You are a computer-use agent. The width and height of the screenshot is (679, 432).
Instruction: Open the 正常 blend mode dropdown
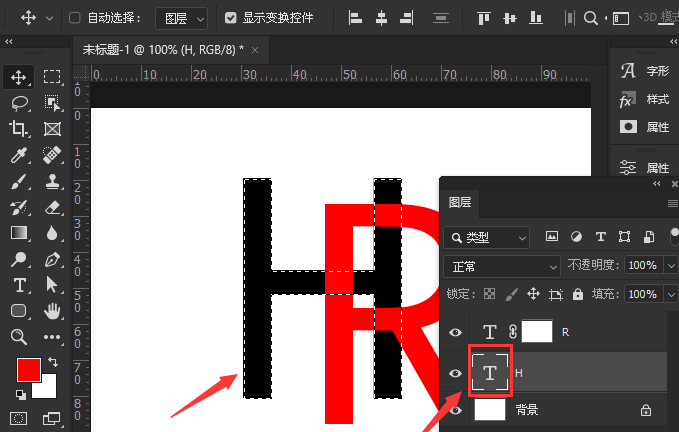[x=501, y=266]
